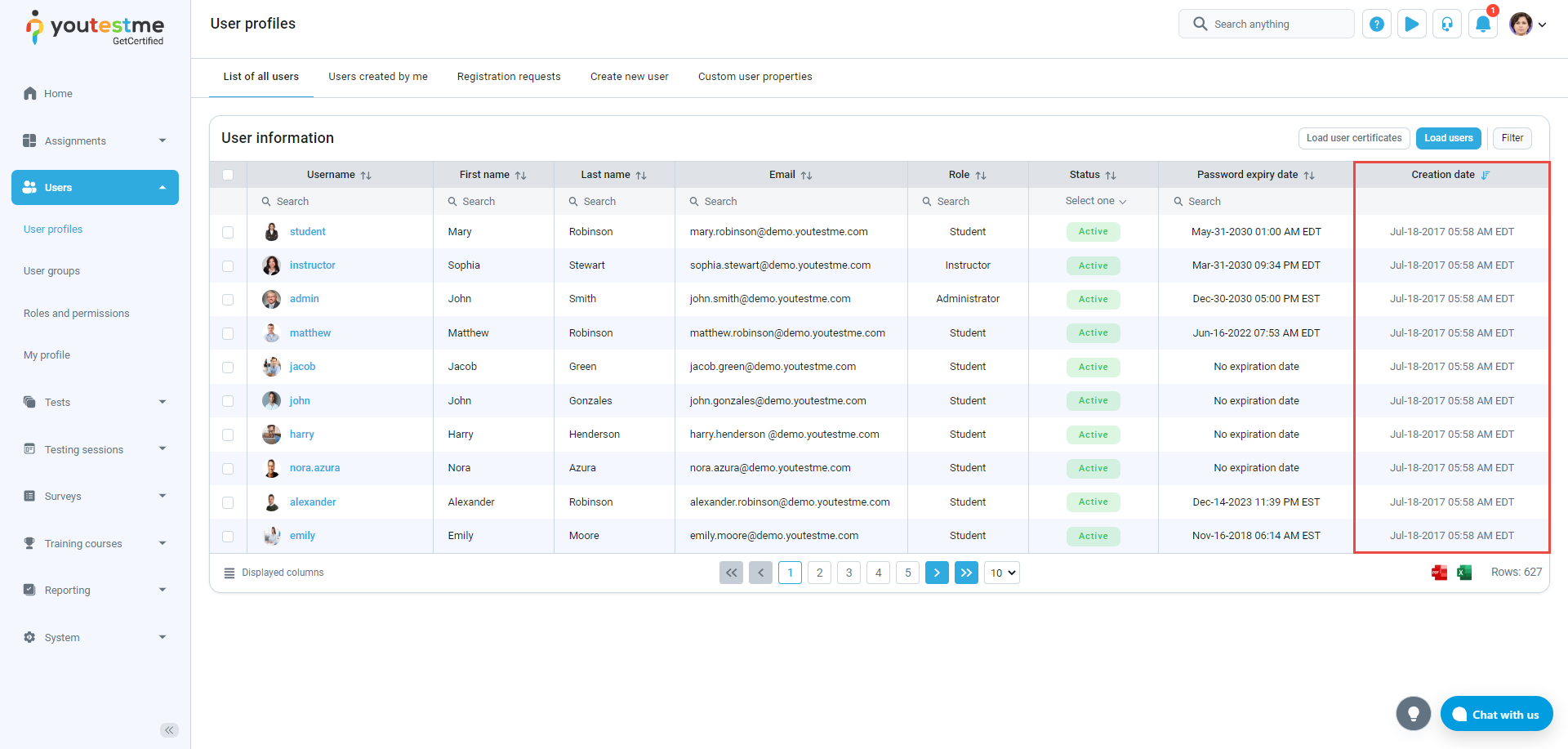Image resolution: width=1568 pixels, height=749 pixels.
Task: Open the video tutorials play icon
Action: tap(1411, 25)
